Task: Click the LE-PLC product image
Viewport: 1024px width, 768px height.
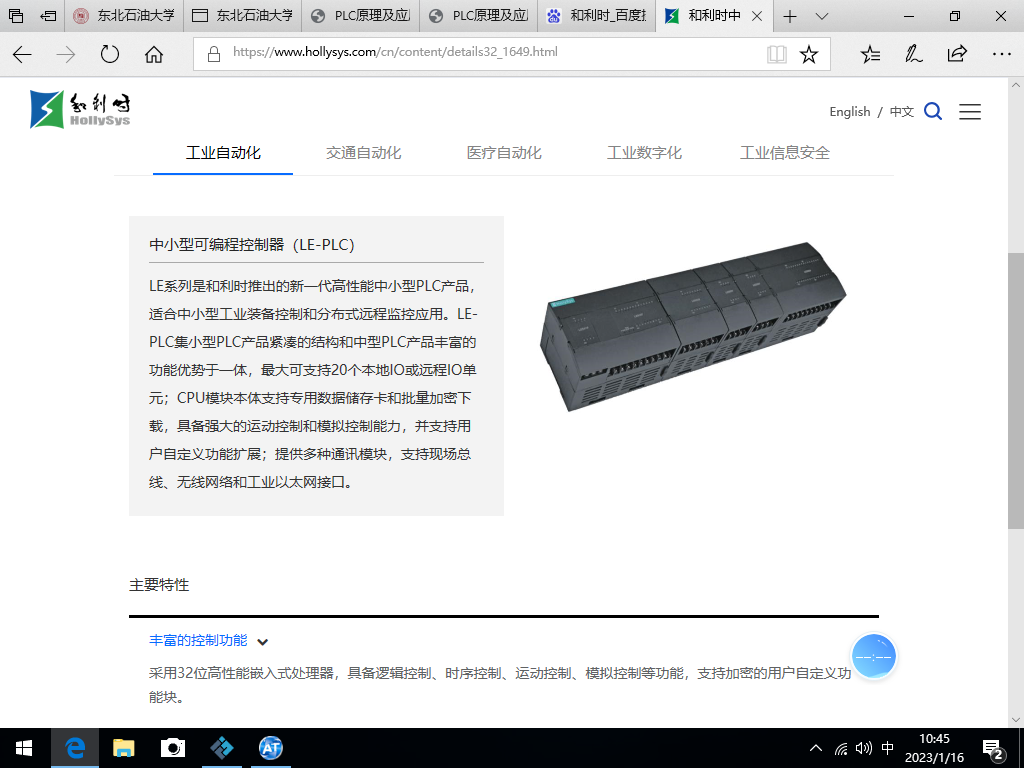Action: [x=693, y=327]
